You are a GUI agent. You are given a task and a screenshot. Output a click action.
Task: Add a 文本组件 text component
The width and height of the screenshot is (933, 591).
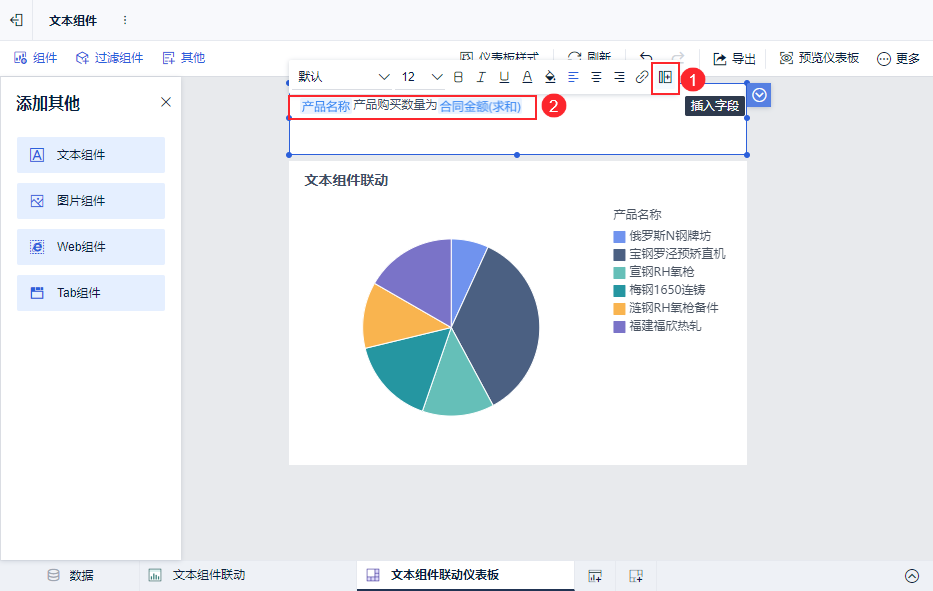(x=91, y=155)
